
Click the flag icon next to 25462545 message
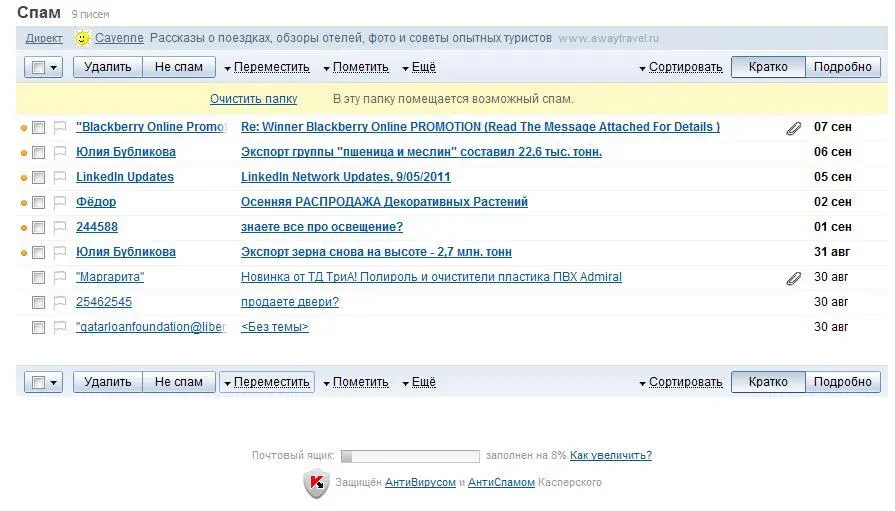point(60,303)
